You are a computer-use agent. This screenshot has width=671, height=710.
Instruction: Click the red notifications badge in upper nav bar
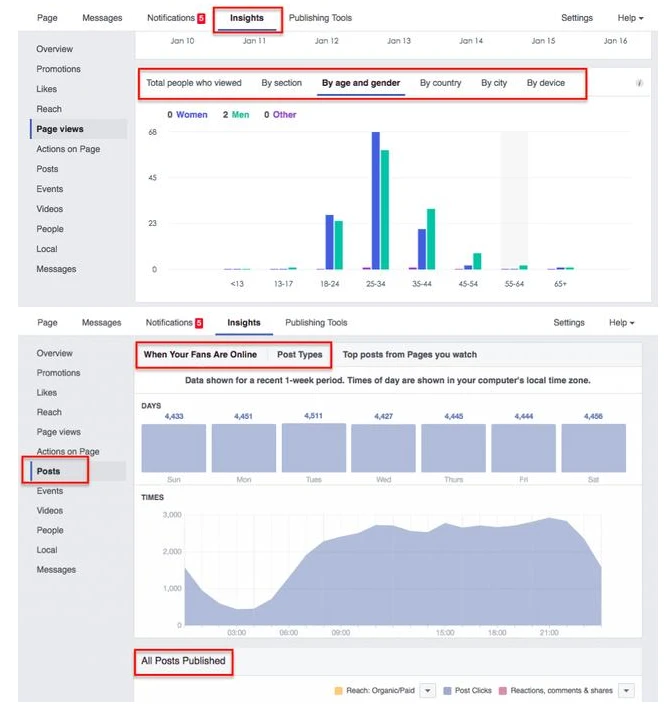201,18
